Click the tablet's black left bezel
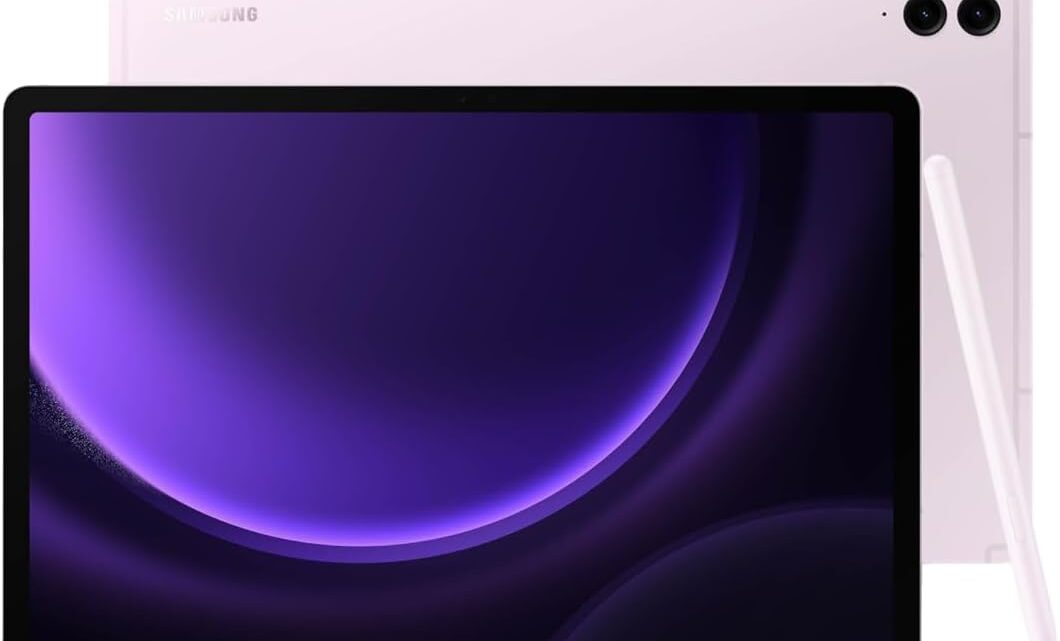 tap(16, 370)
